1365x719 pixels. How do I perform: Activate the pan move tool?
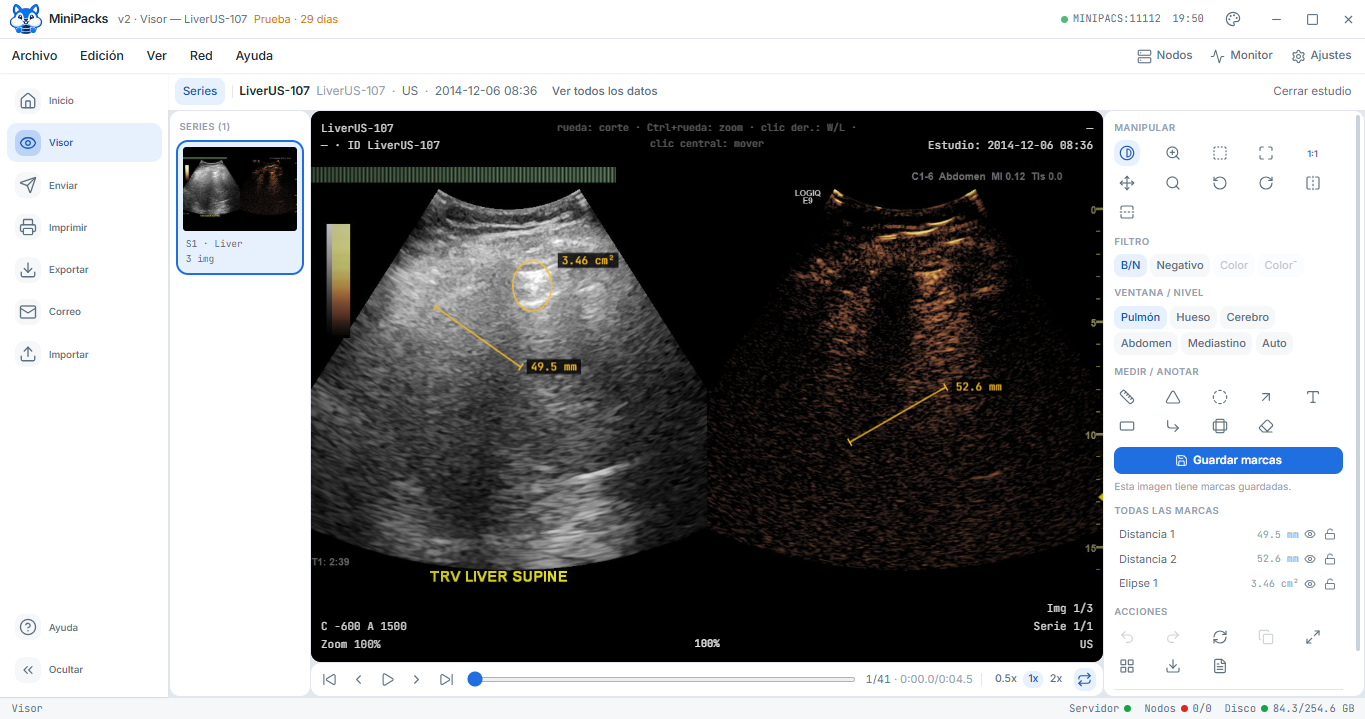[x=1127, y=183]
